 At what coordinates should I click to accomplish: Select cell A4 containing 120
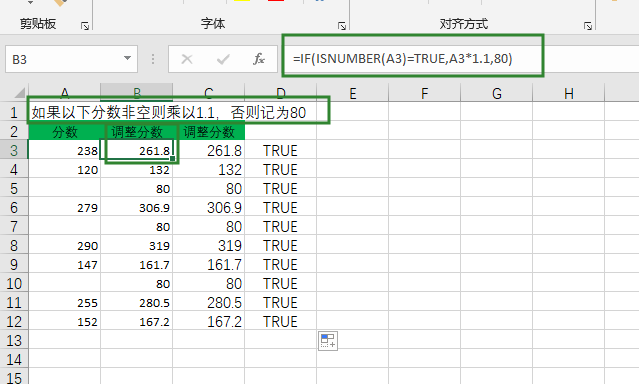64,170
